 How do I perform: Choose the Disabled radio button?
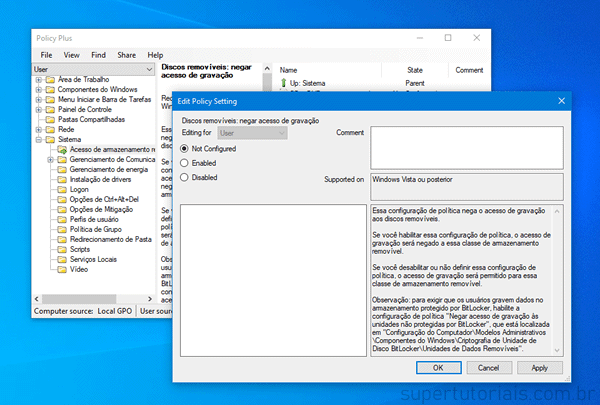coord(184,178)
